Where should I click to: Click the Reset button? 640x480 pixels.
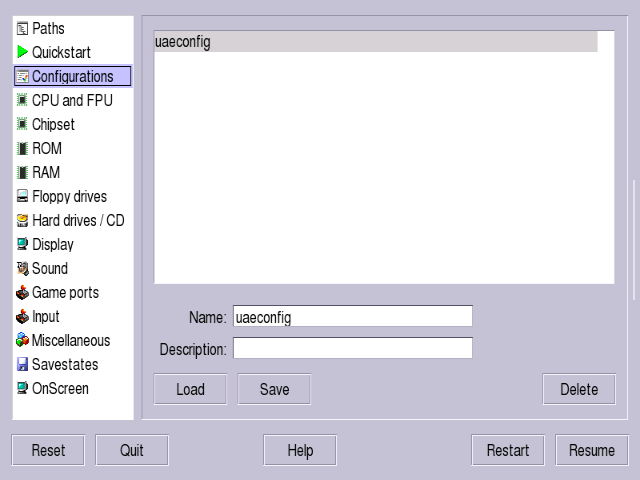(48, 450)
